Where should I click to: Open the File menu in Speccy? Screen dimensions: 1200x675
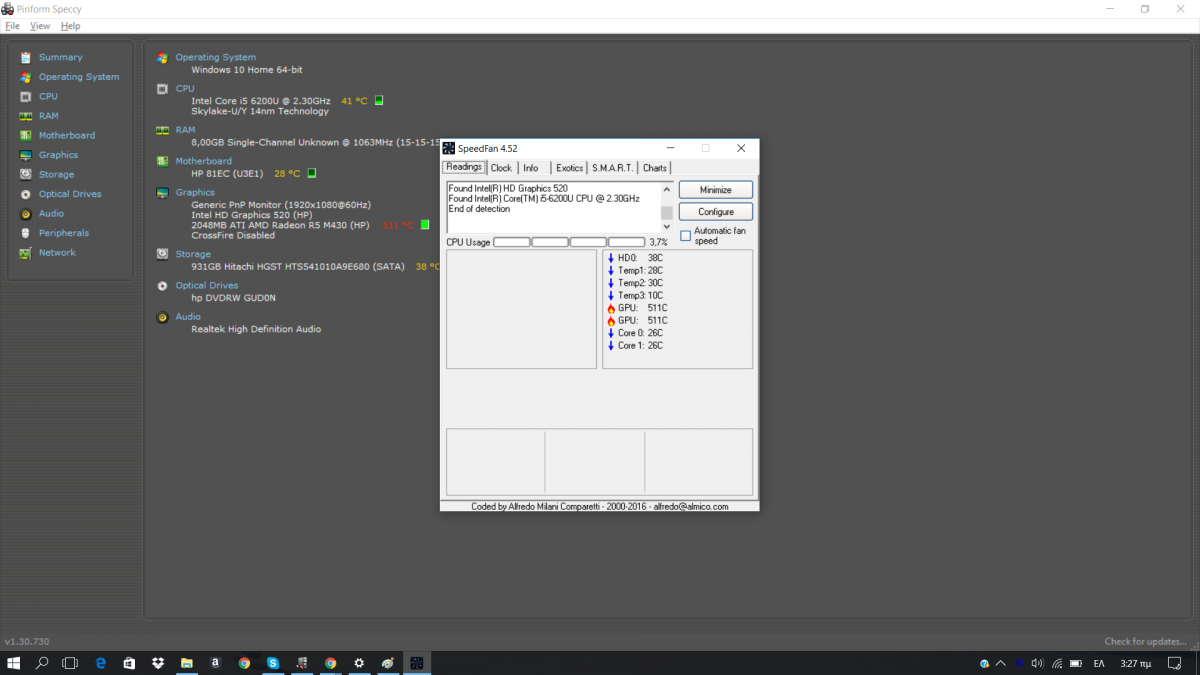(x=12, y=26)
